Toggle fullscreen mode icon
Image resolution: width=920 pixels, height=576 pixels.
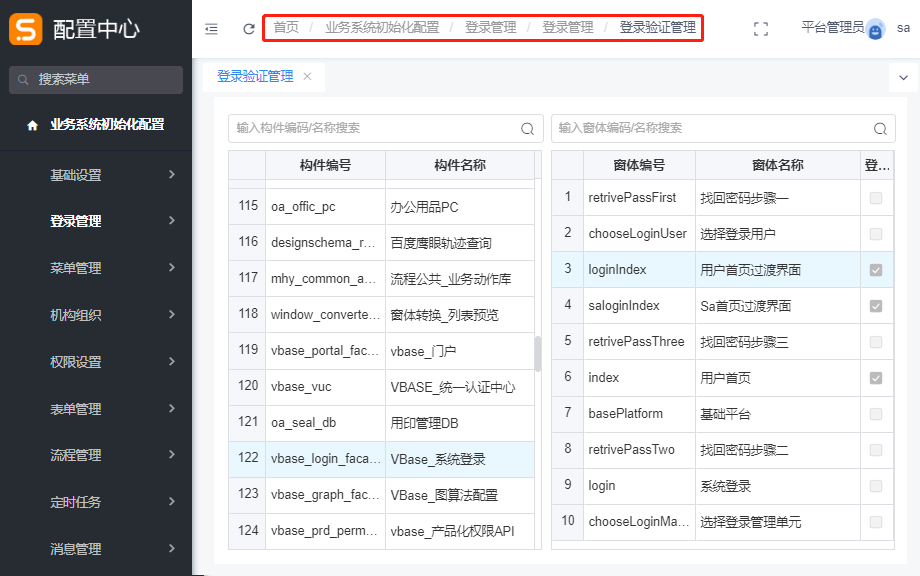(x=761, y=29)
